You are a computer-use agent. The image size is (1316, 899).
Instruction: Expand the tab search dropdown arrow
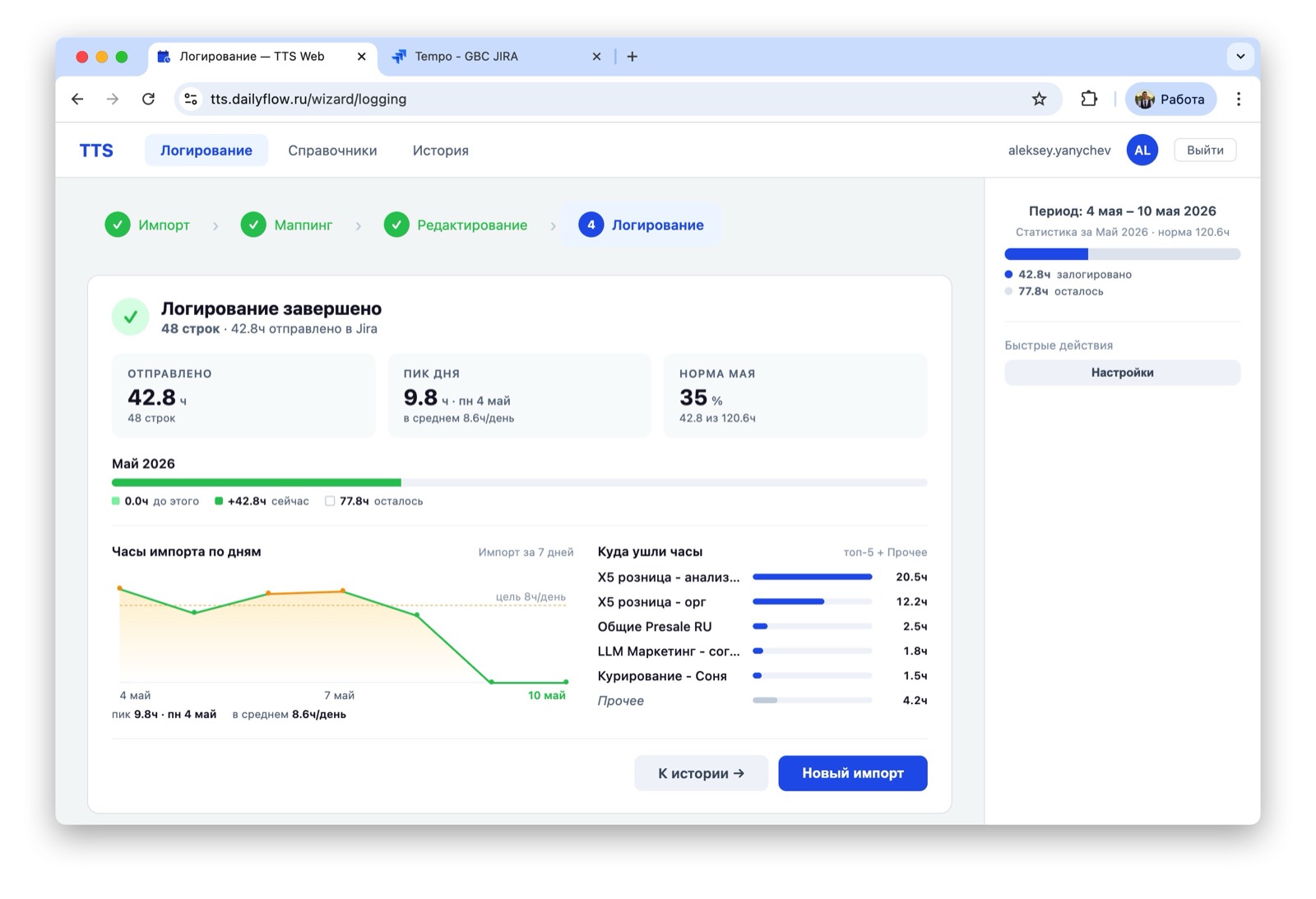[1240, 57]
